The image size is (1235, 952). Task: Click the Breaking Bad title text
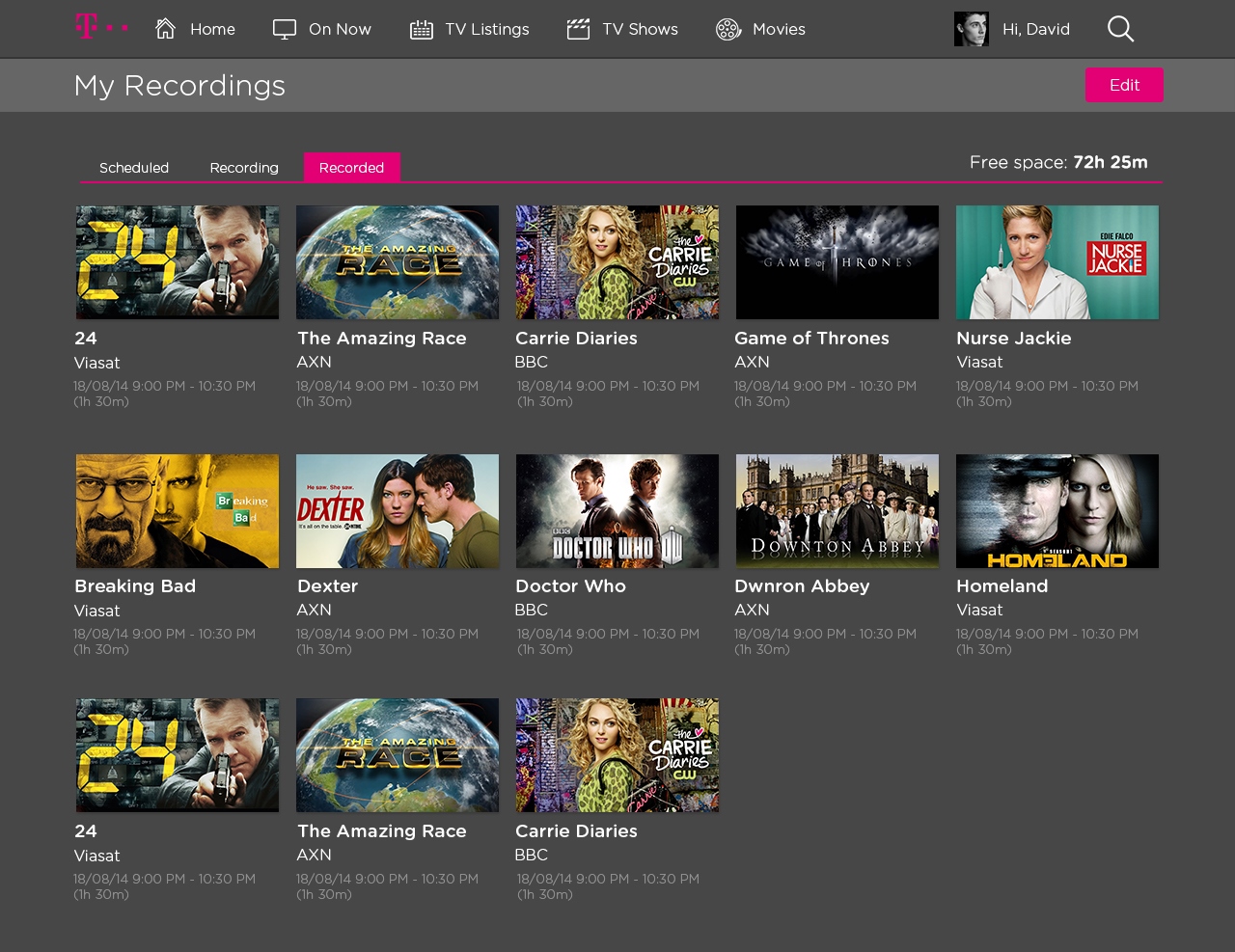[135, 586]
